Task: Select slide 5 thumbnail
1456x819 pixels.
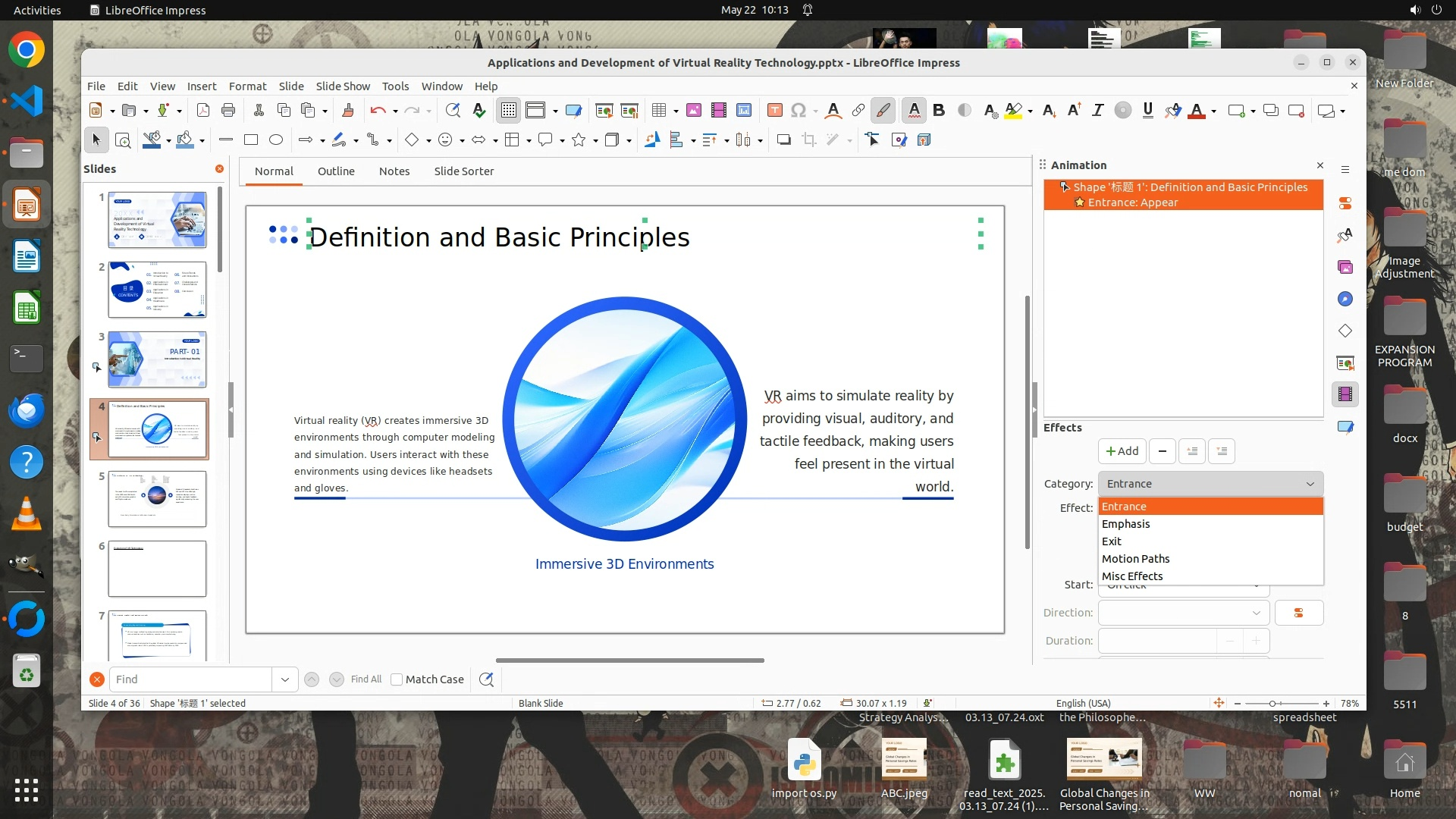Action: [x=157, y=498]
